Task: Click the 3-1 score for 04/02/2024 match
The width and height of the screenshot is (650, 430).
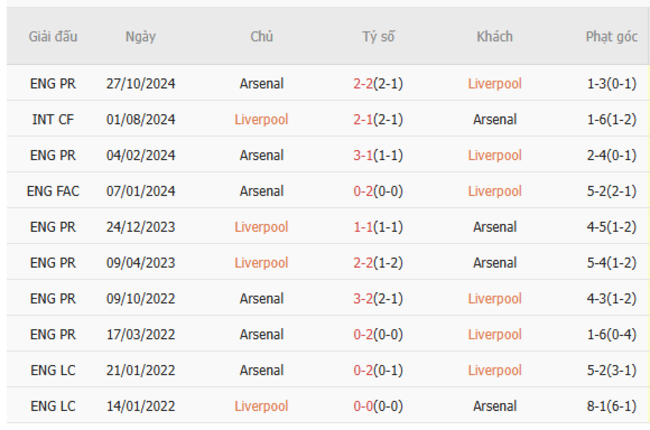Action: point(362,155)
